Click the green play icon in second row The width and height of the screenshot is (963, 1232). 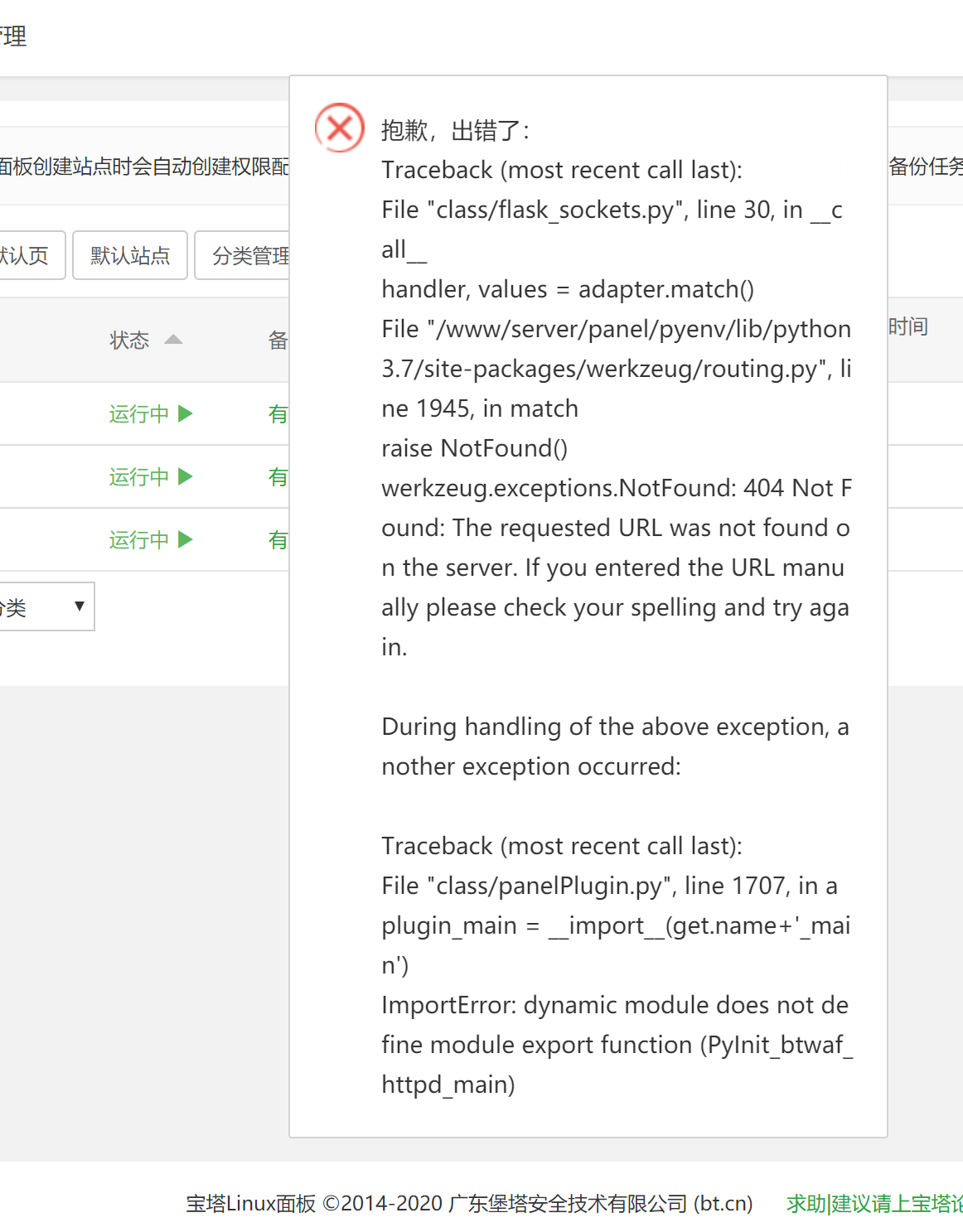[186, 476]
